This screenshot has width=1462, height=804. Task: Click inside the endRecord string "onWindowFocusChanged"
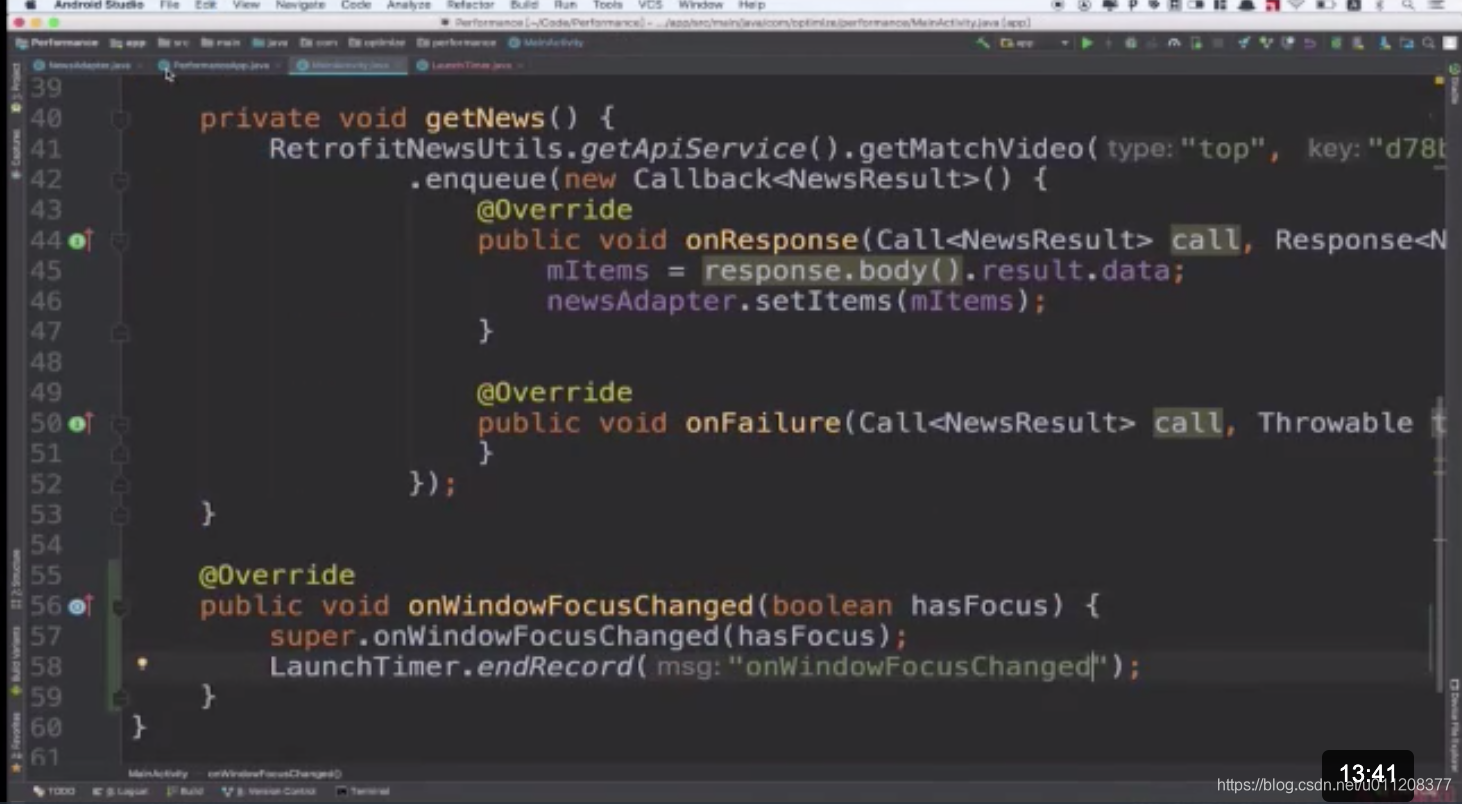tap(917, 667)
